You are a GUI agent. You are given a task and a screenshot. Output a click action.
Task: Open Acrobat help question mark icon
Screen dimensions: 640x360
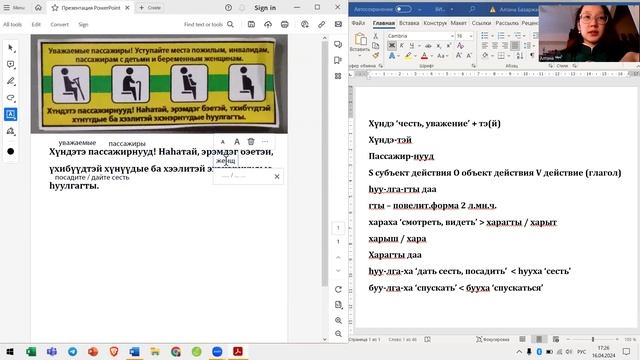point(229,7)
